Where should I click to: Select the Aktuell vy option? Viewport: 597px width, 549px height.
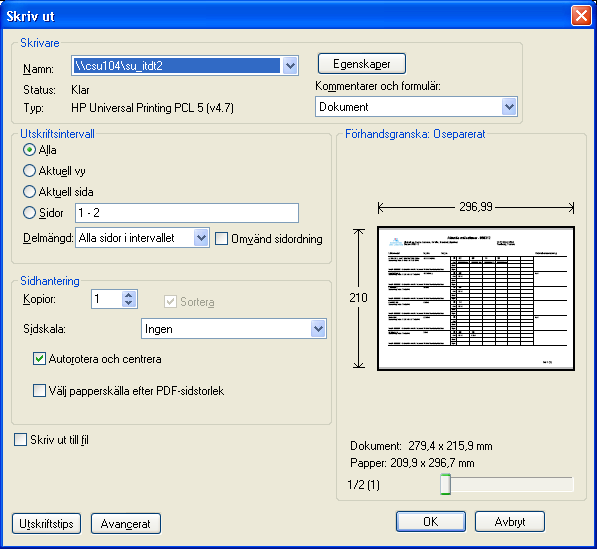coord(29,171)
